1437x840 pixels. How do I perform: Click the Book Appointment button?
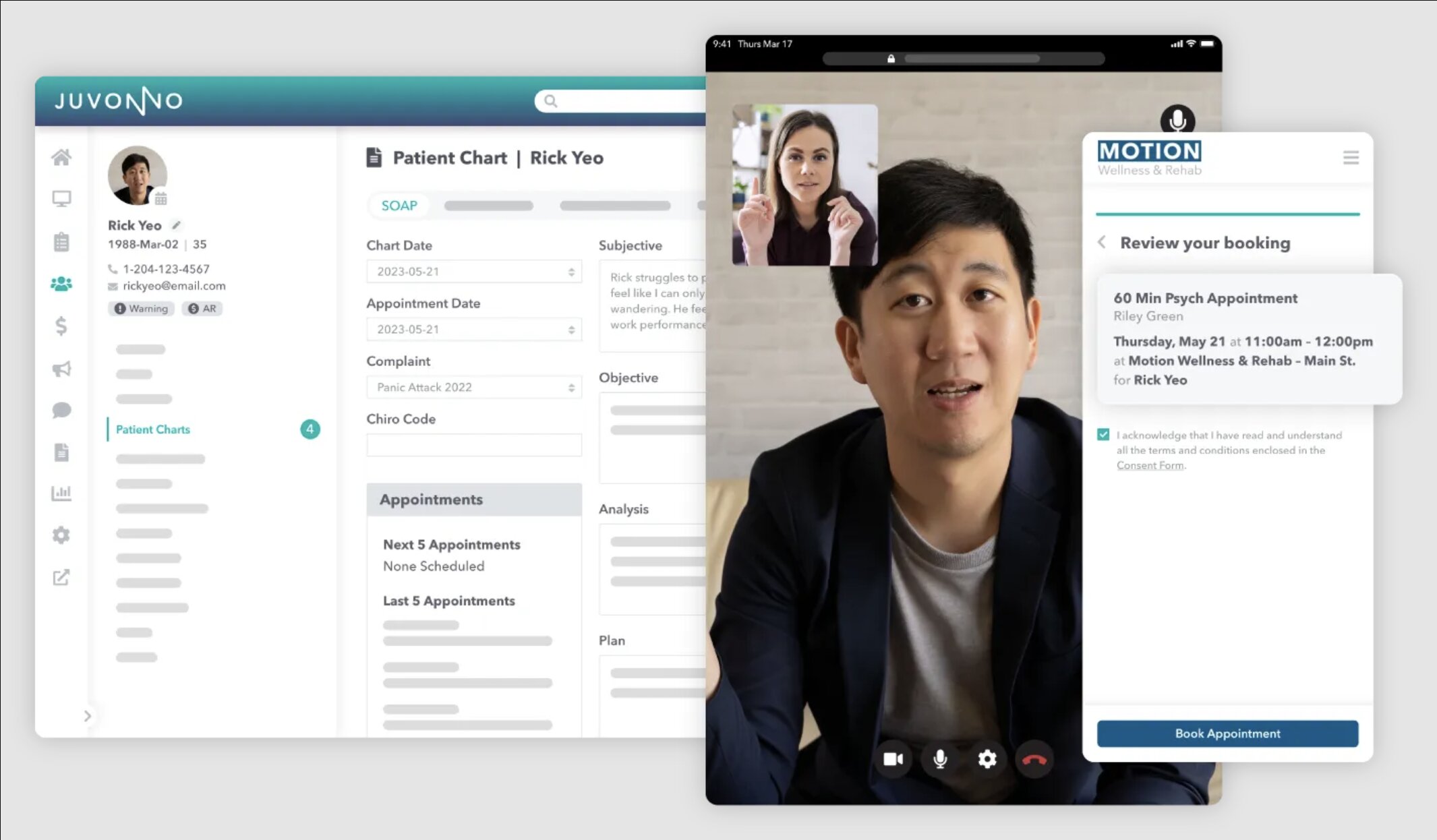point(1227,733)
